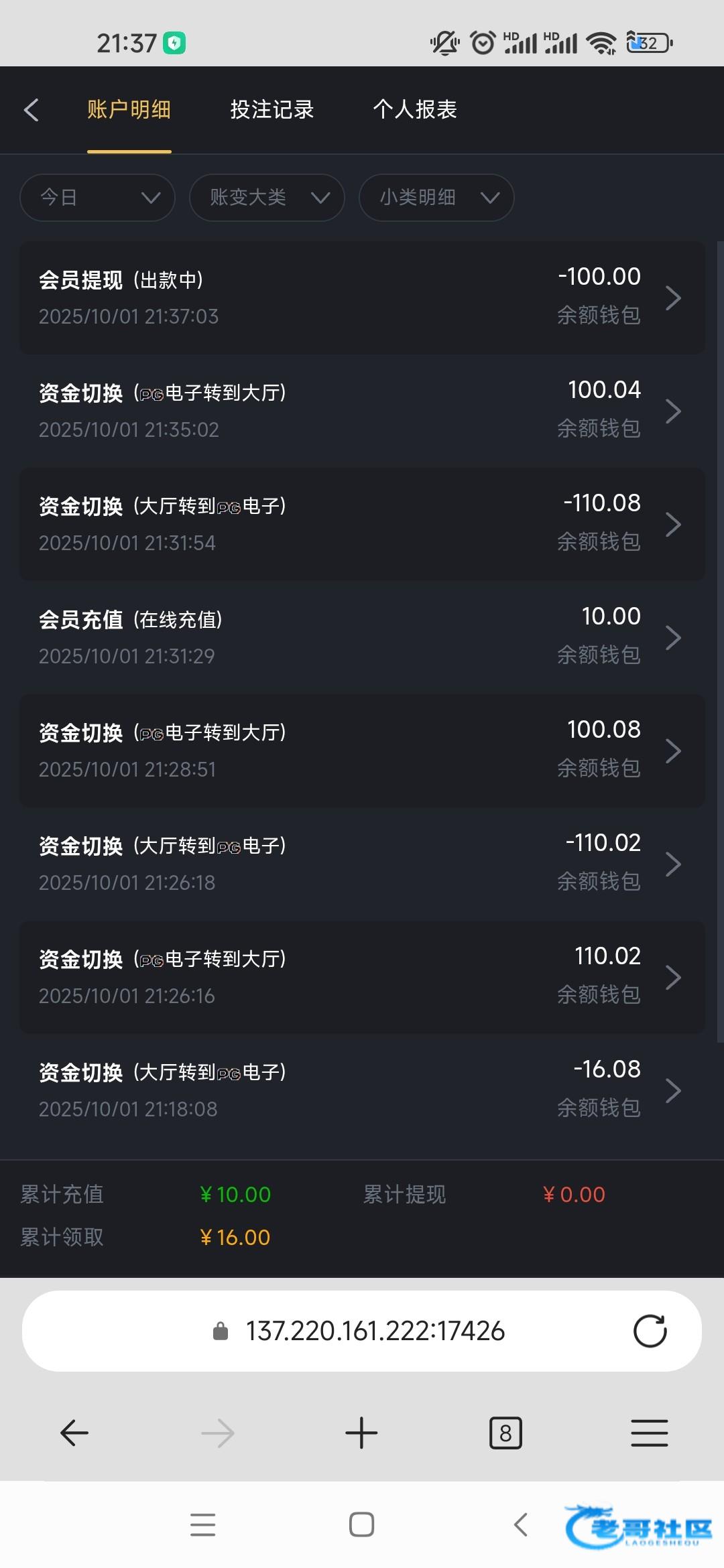This screenshot has height=1568, width=724.
Task: Open the 会员提现 -100.00 withdrawal record
Action: pyautogui.click(x=362, y=298)
